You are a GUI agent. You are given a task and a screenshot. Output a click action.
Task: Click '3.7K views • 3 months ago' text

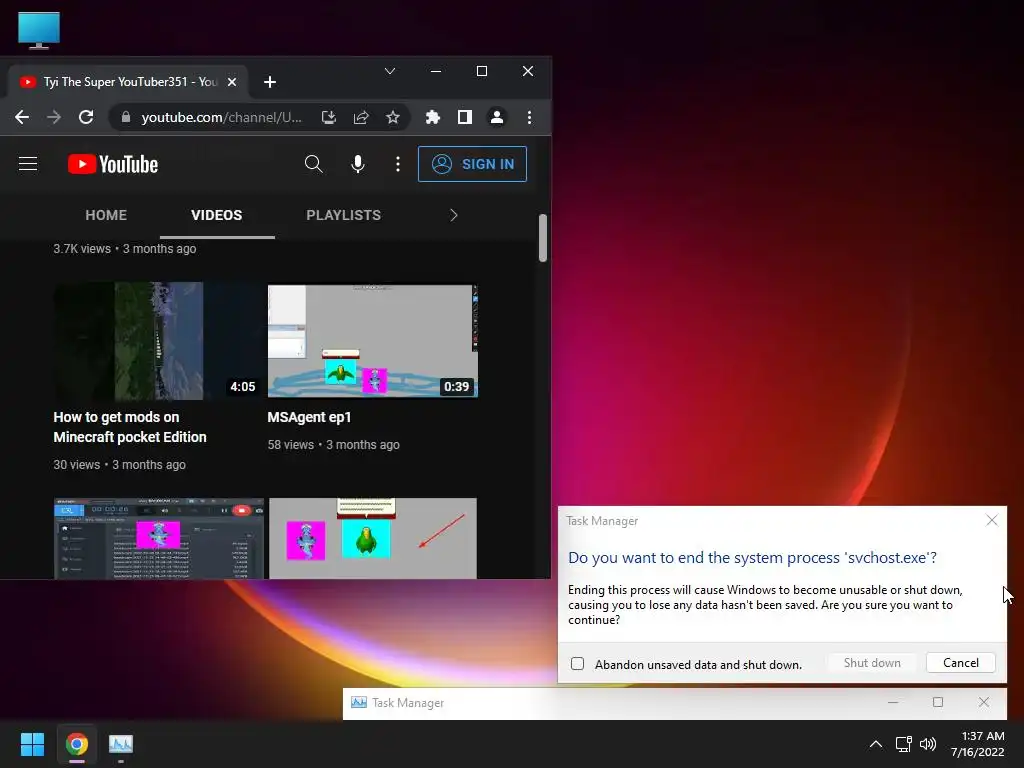point(125,249)
